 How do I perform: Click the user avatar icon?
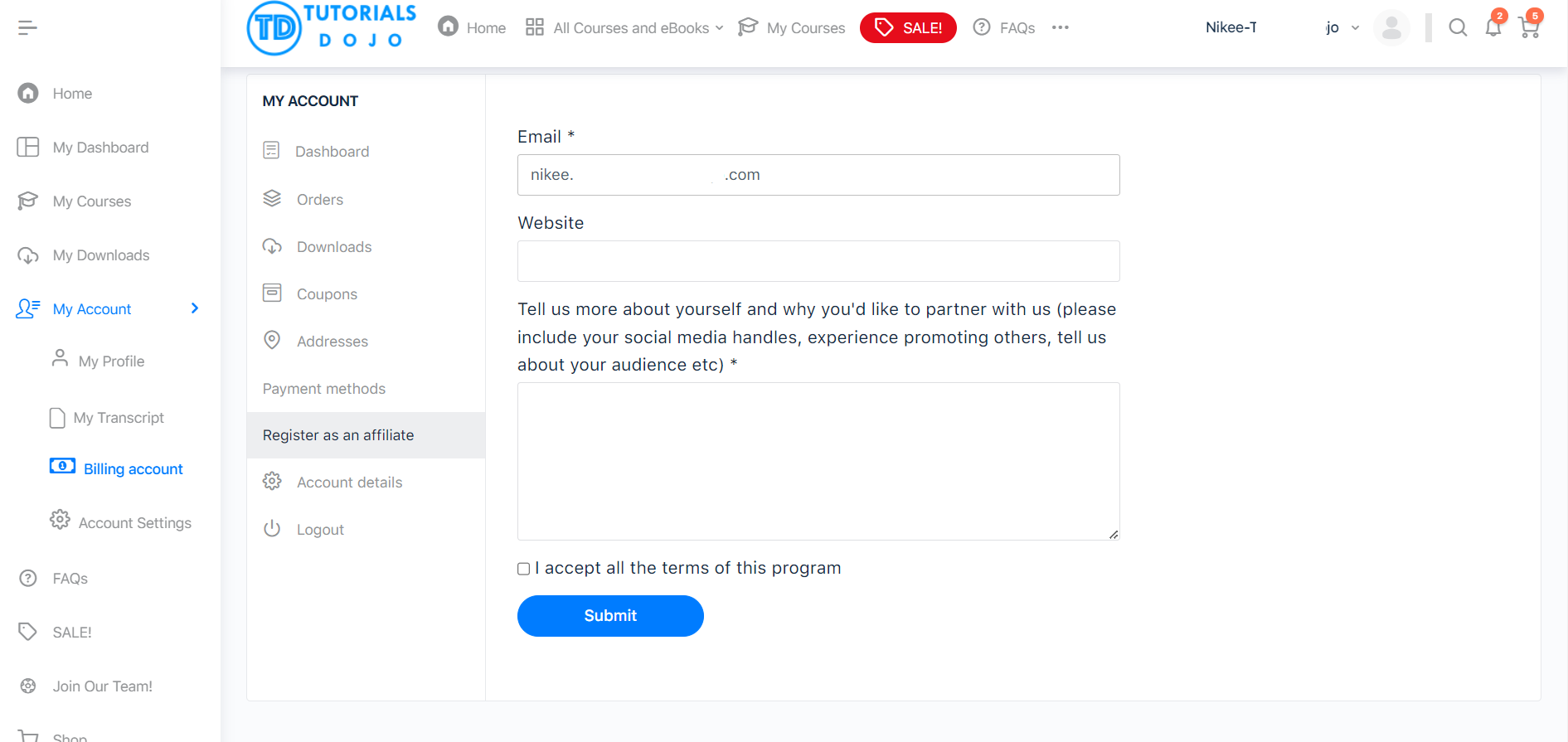tap(1391, 28)
